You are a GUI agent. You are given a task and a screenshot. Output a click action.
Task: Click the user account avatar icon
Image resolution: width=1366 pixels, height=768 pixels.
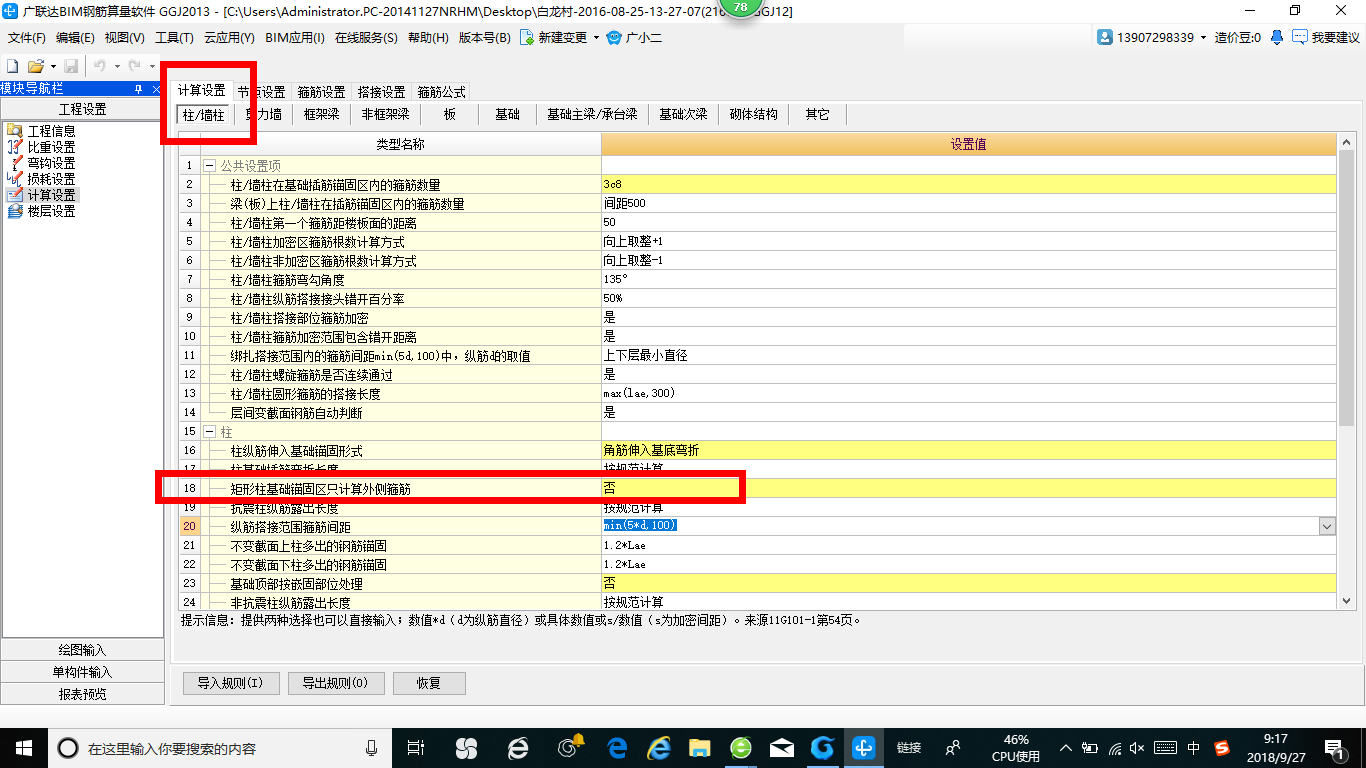click(1105, 37)
